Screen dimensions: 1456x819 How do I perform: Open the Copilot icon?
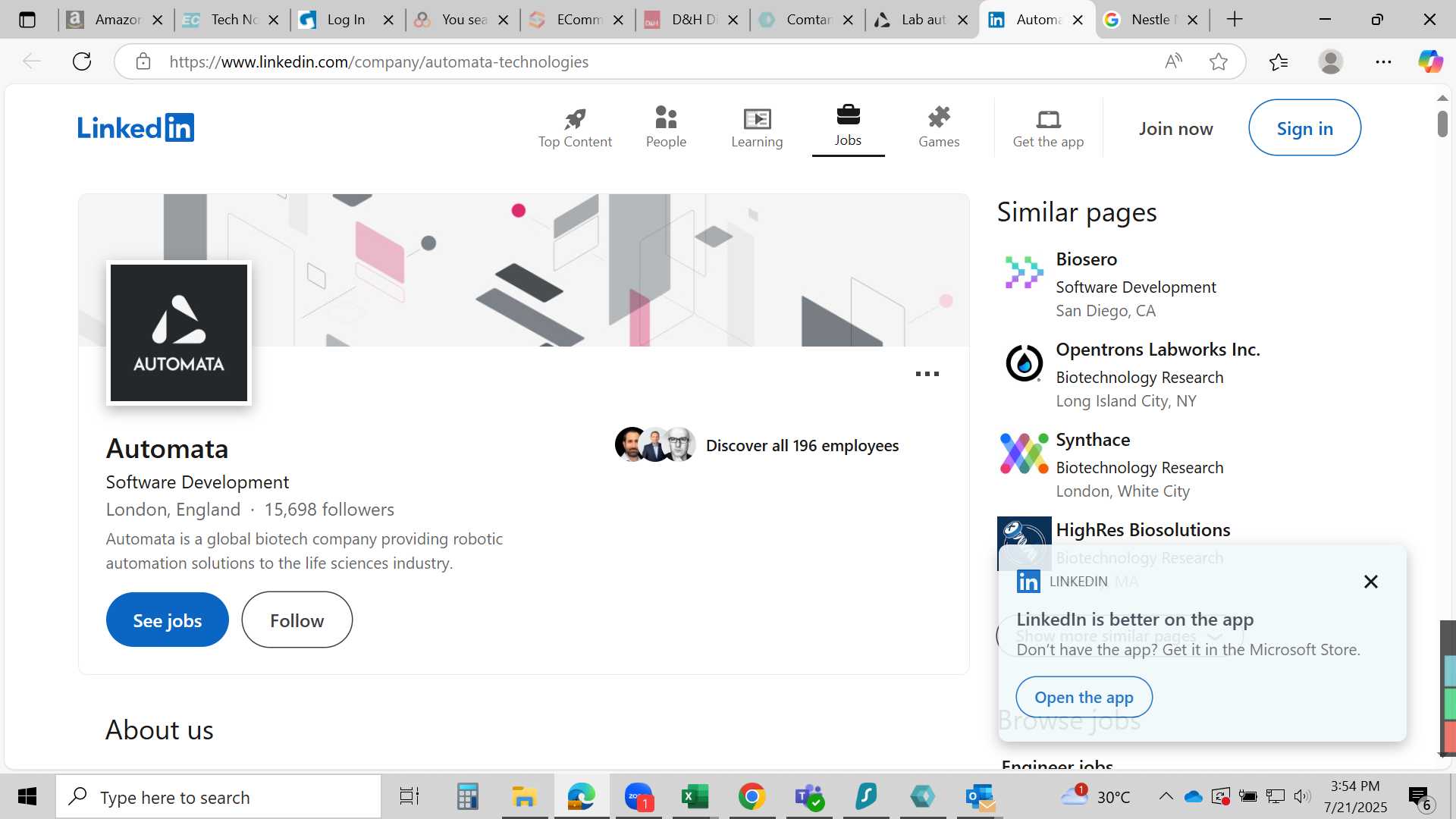click(x=1430, y=61)
